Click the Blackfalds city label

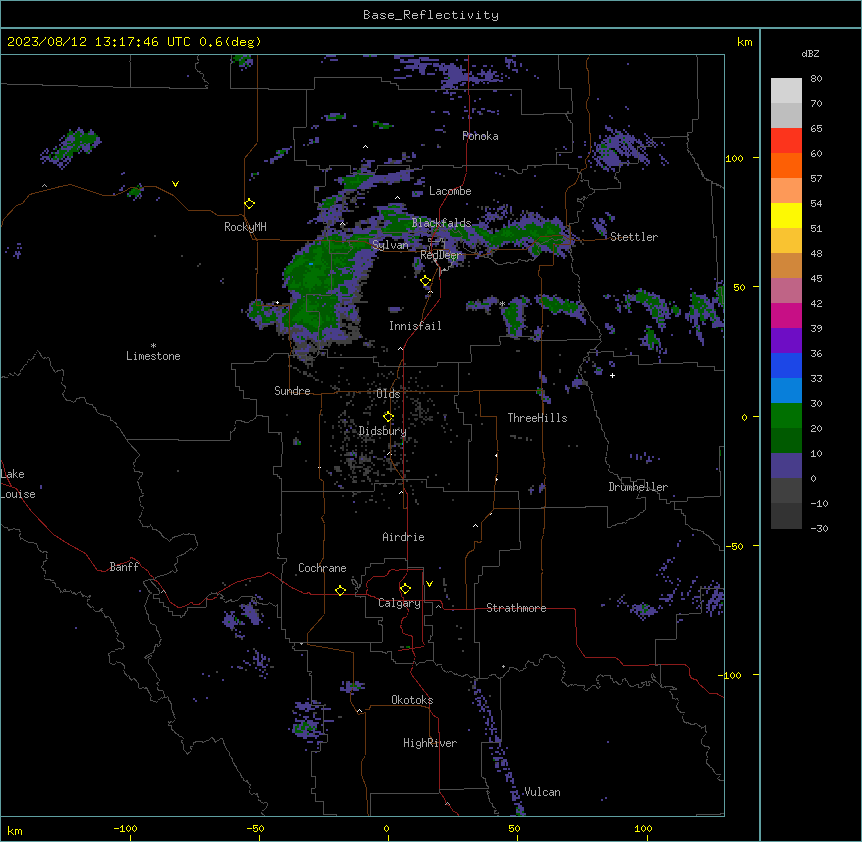[x=441, y=223]
